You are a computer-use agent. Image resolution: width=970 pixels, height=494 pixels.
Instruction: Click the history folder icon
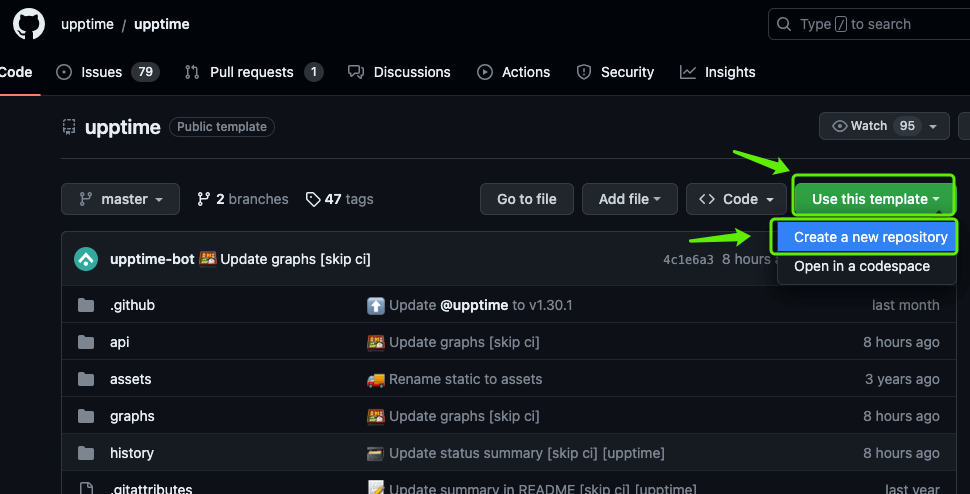point(85,453)
